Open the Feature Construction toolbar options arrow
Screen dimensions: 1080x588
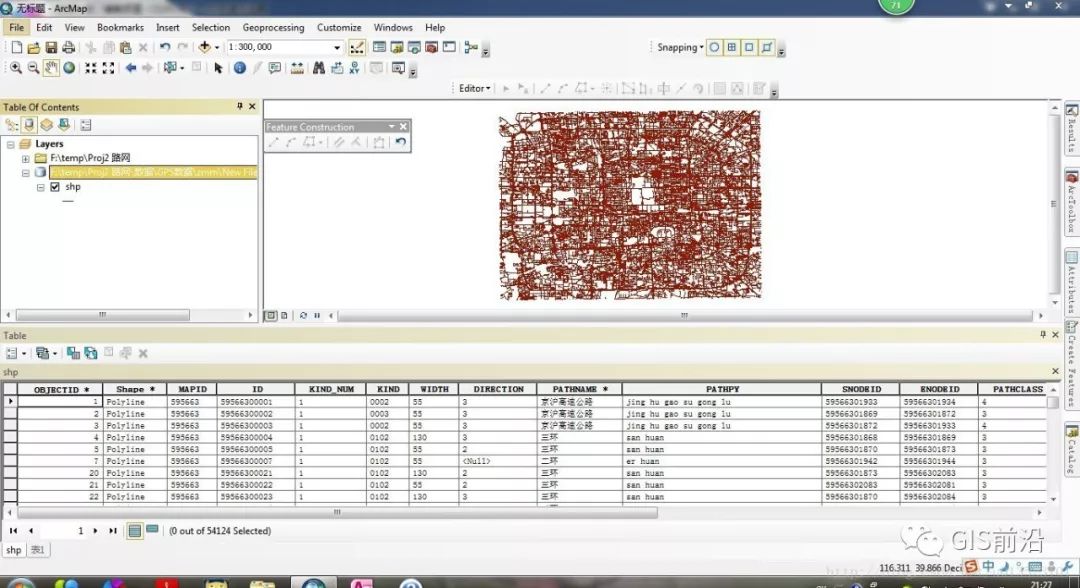coord(391,127)
